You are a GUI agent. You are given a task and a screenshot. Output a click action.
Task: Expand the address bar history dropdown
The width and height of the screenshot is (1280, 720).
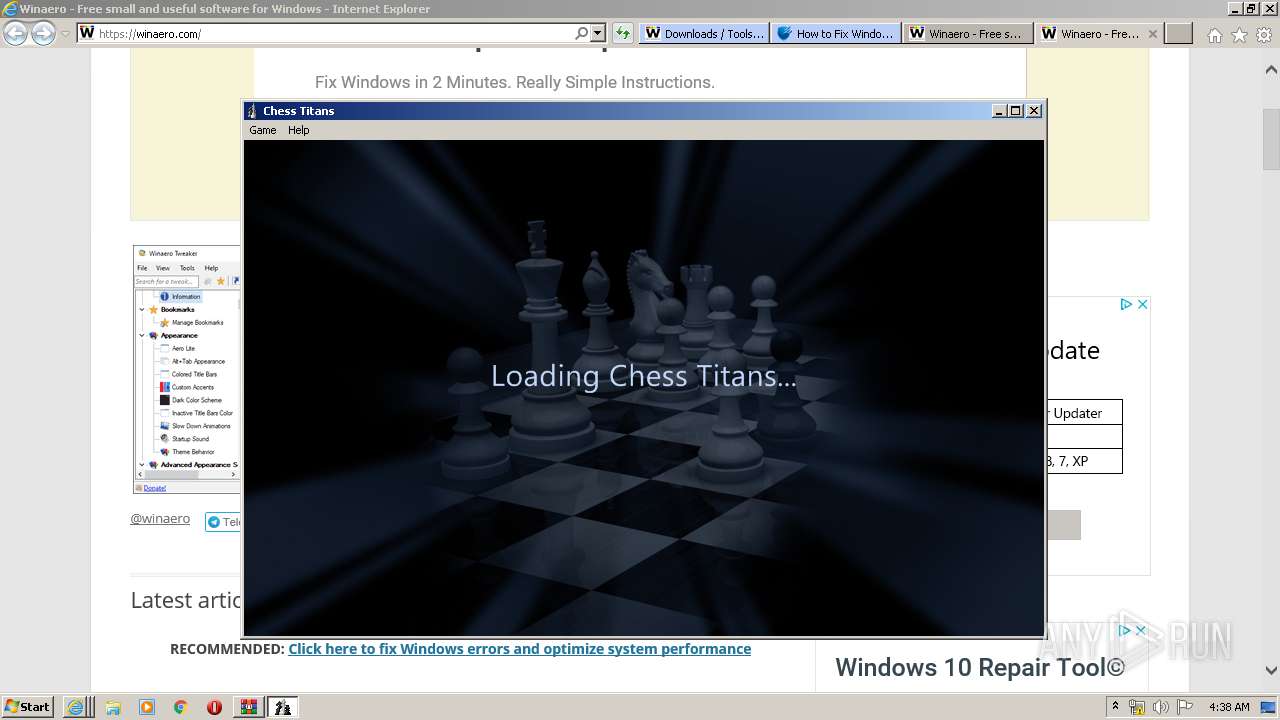pos(597,33)
